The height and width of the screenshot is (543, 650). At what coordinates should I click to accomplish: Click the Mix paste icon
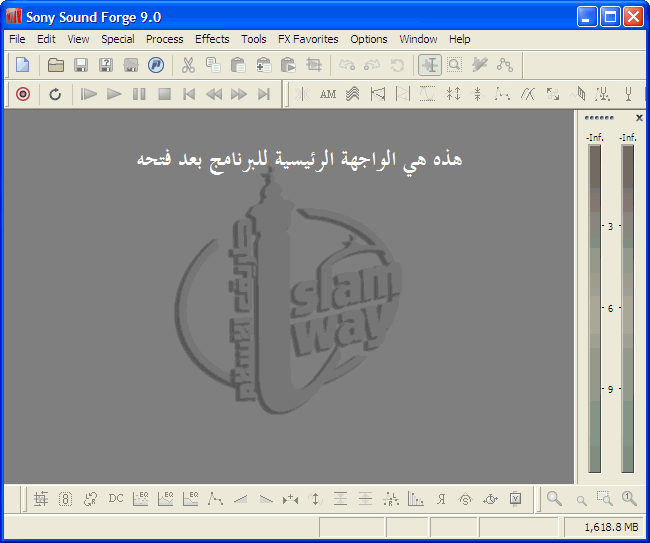point(264,65)
